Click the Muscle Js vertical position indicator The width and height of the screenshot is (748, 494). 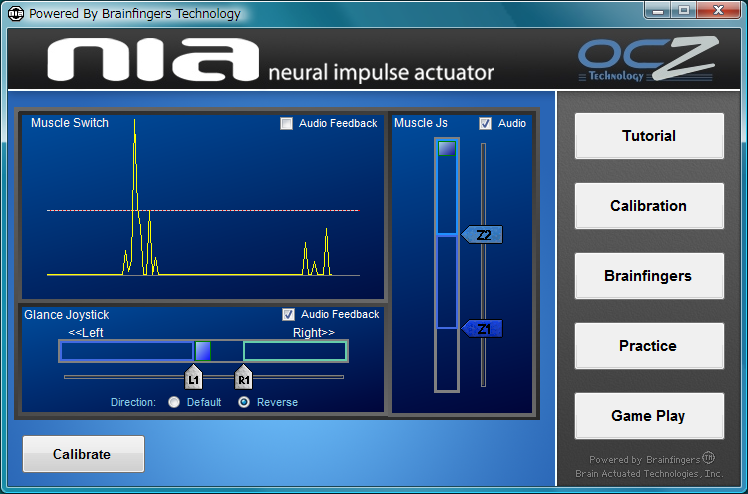pos(447,148)
